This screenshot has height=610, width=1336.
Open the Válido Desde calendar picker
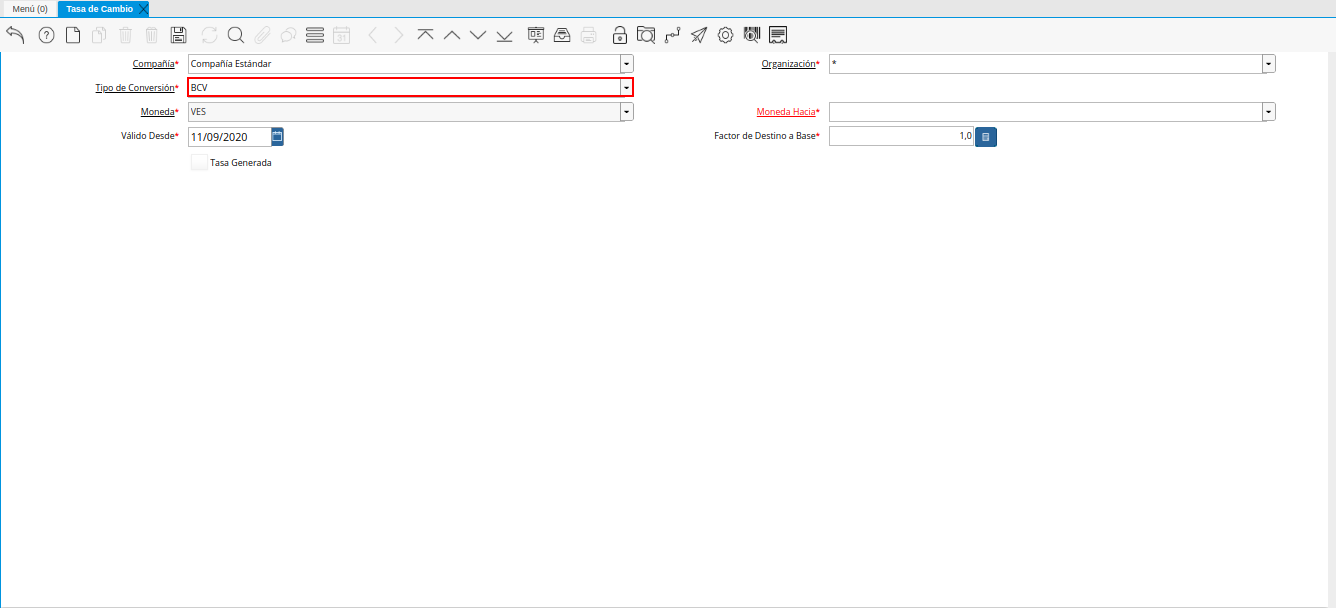[278, 136]
